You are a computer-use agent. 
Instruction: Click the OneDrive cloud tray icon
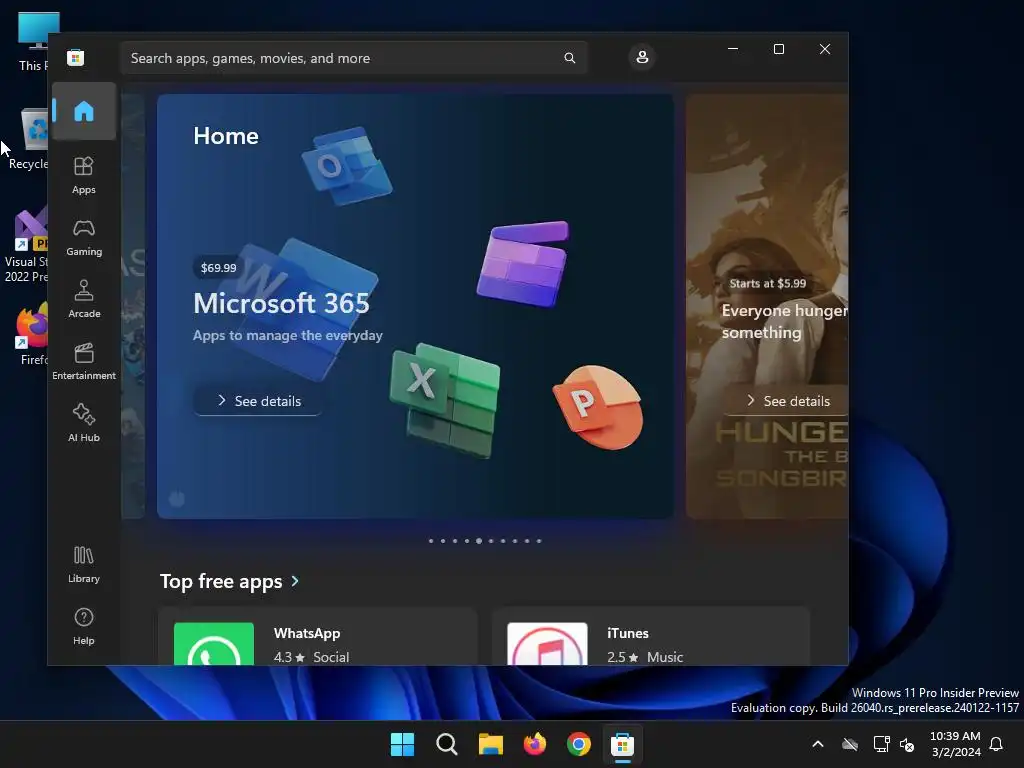pos(850,744)
